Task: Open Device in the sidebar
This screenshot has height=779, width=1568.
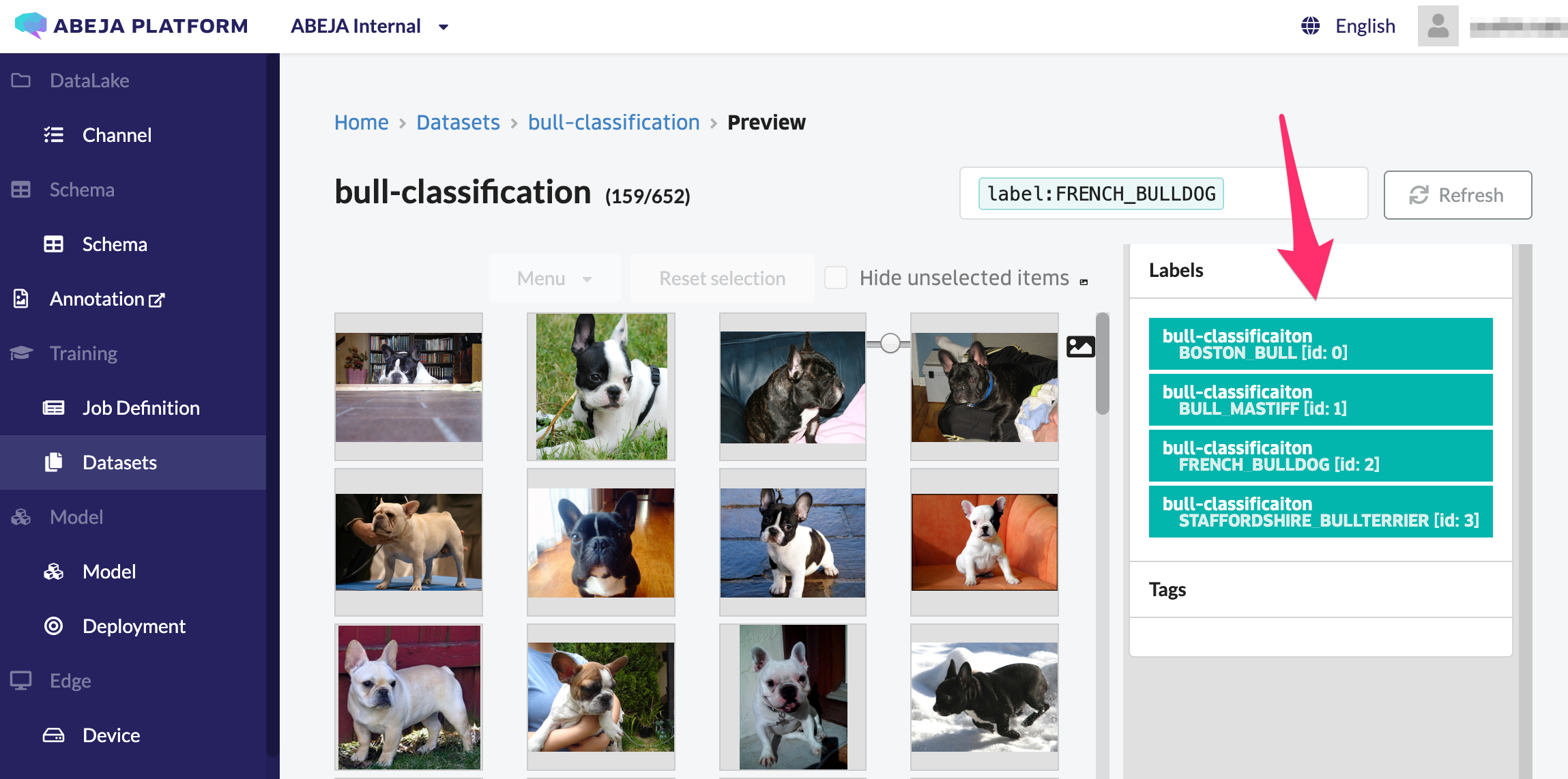Action: coord(133,735)
